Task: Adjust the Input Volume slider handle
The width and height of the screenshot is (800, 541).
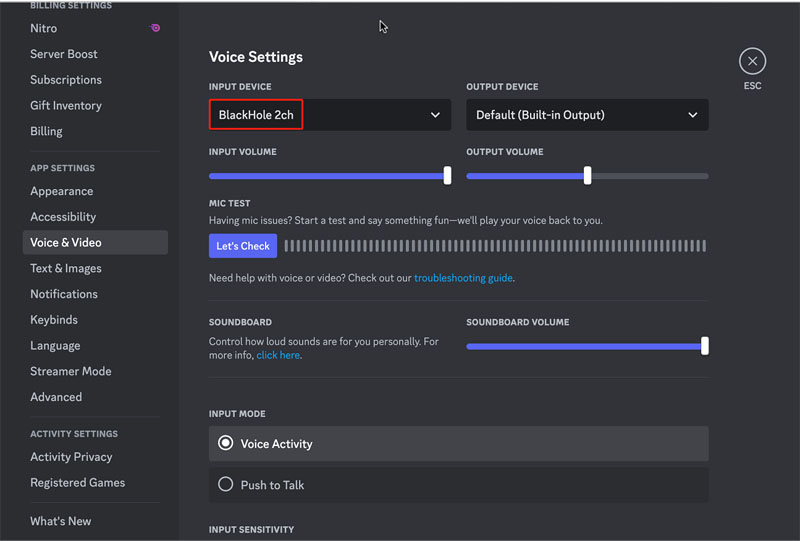Action: [447, 176]
